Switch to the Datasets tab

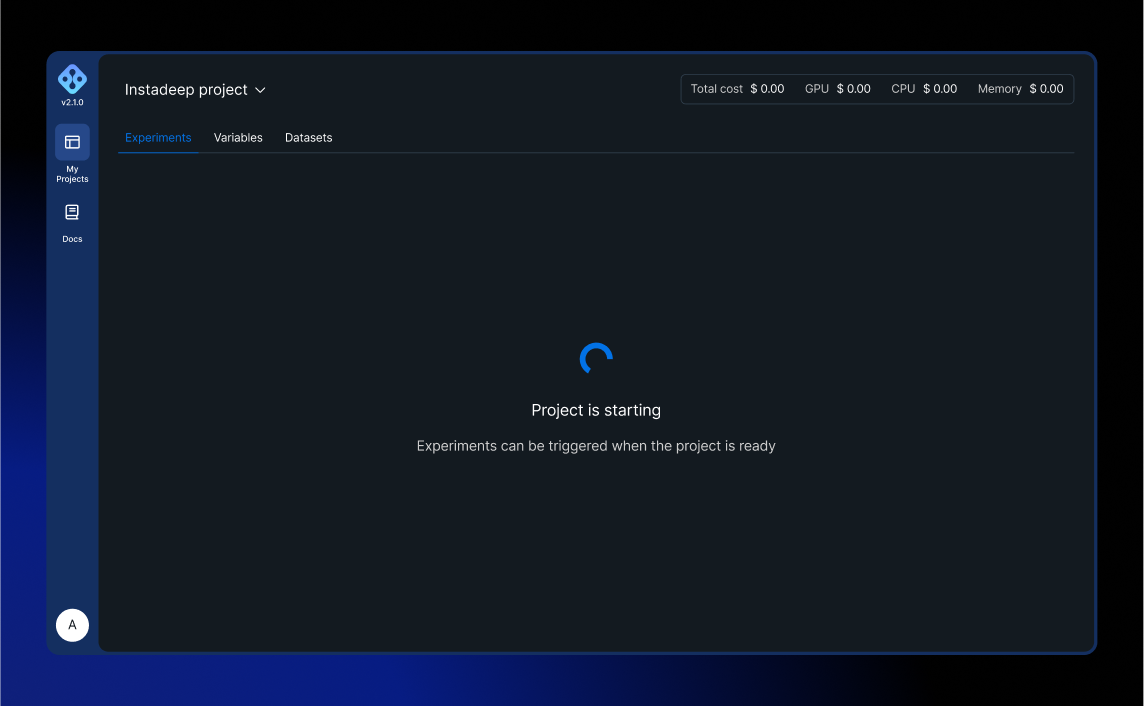pyautogui.click(x=309, y=138)
